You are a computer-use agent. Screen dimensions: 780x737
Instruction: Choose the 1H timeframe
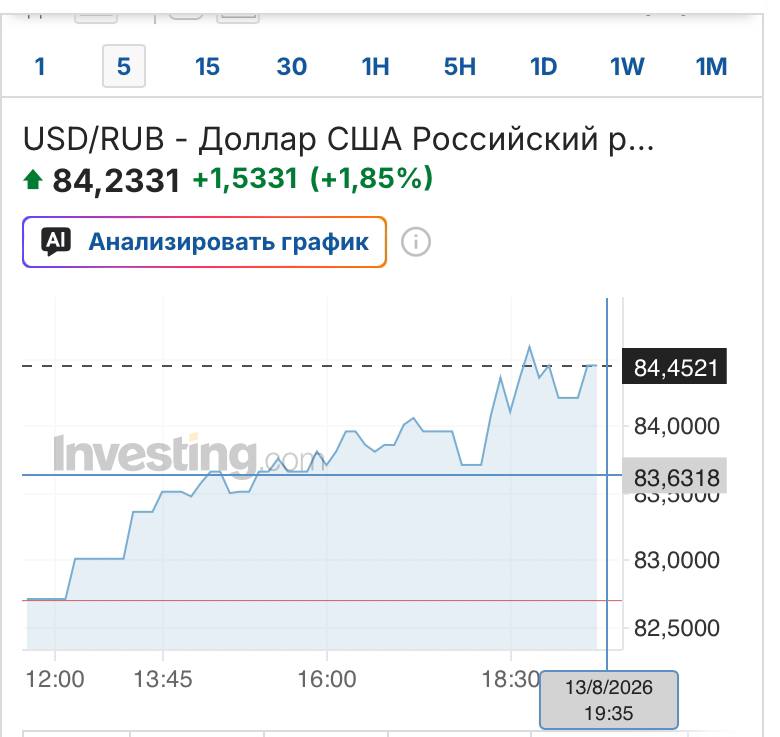point(376,67)
